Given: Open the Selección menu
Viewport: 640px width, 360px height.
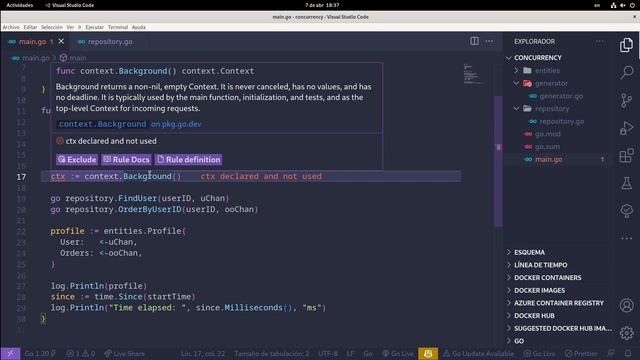Looking at the screenshot, I should point(52,27).
